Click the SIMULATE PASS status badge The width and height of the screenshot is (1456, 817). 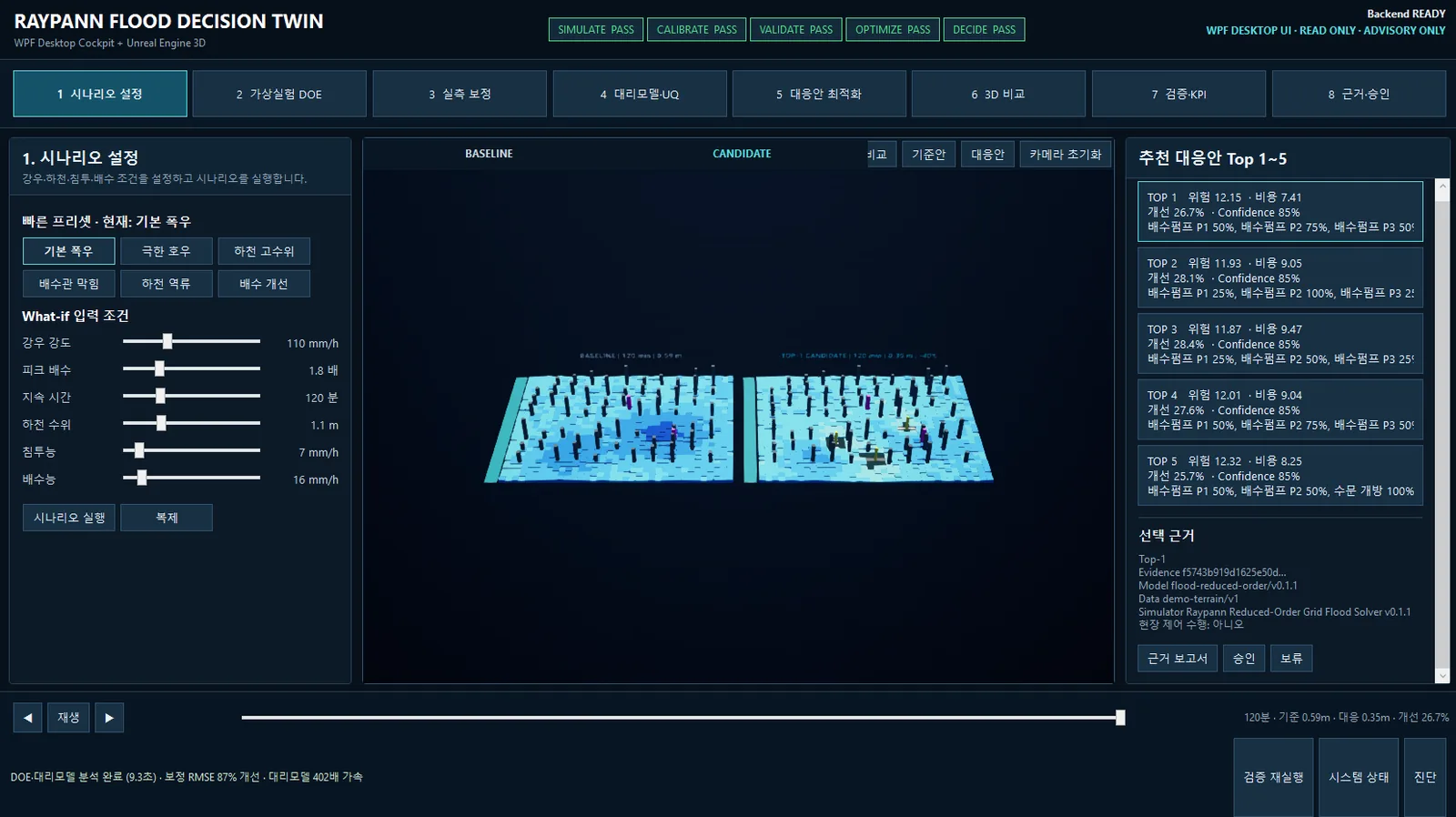click(596, 30)
